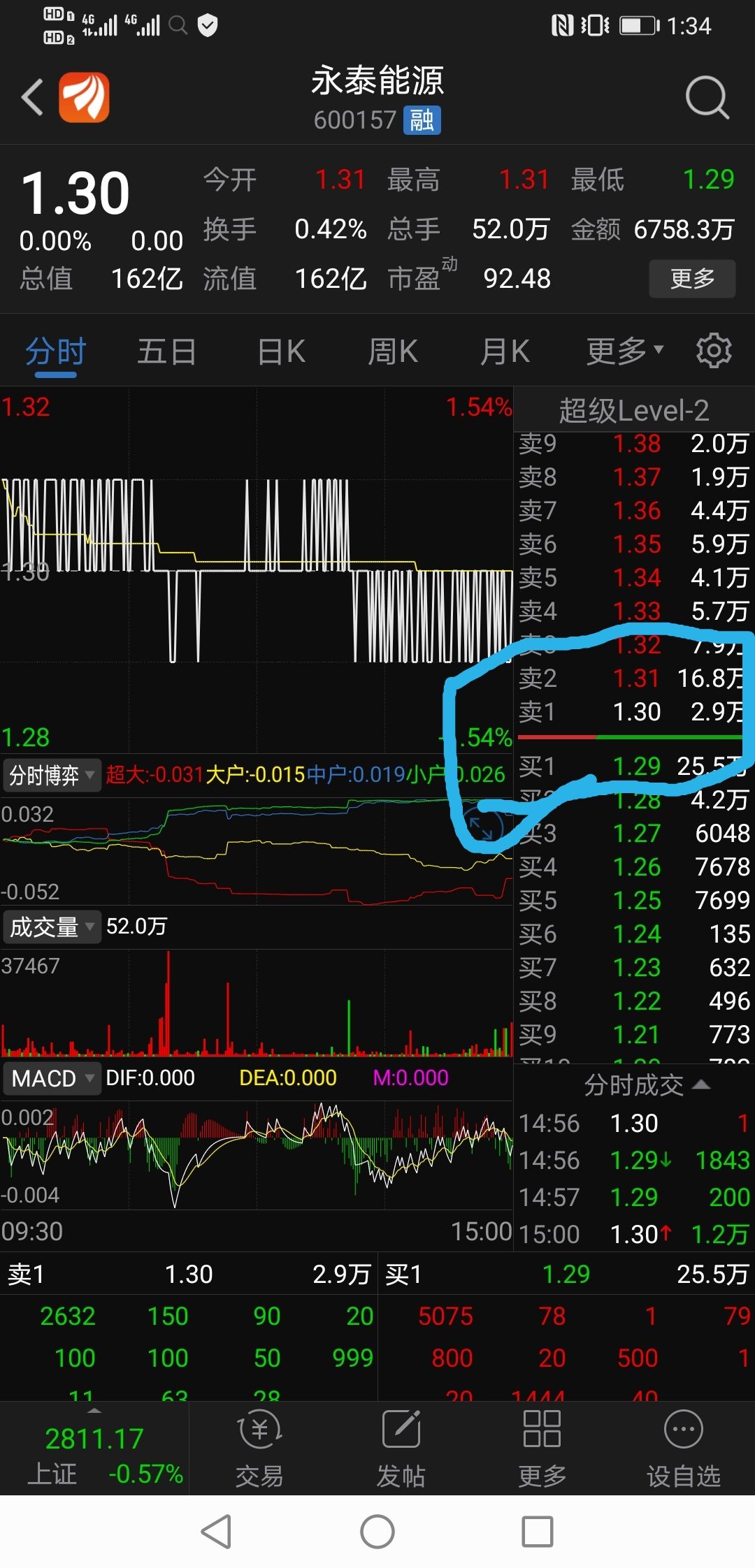Switch to the 日K tab
The width and height of the screenshot is (755, 1568).
[x=281, y=351]
